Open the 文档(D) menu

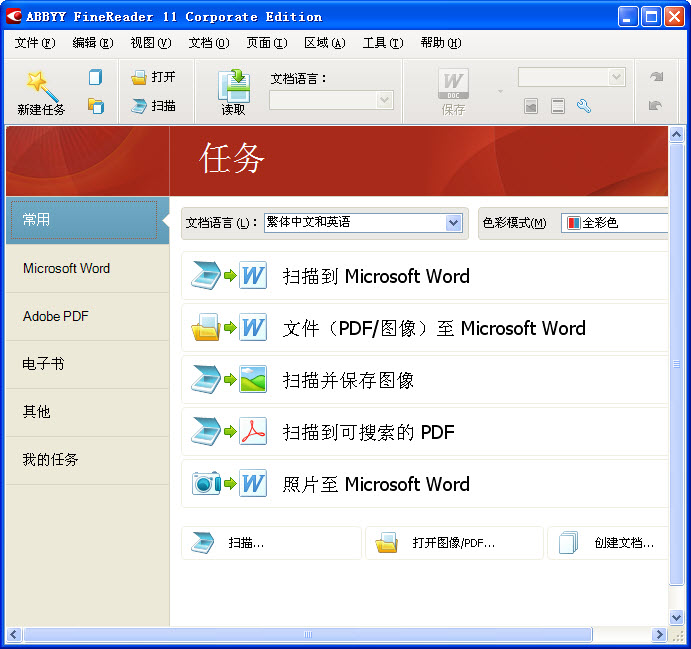pos(209,43)
